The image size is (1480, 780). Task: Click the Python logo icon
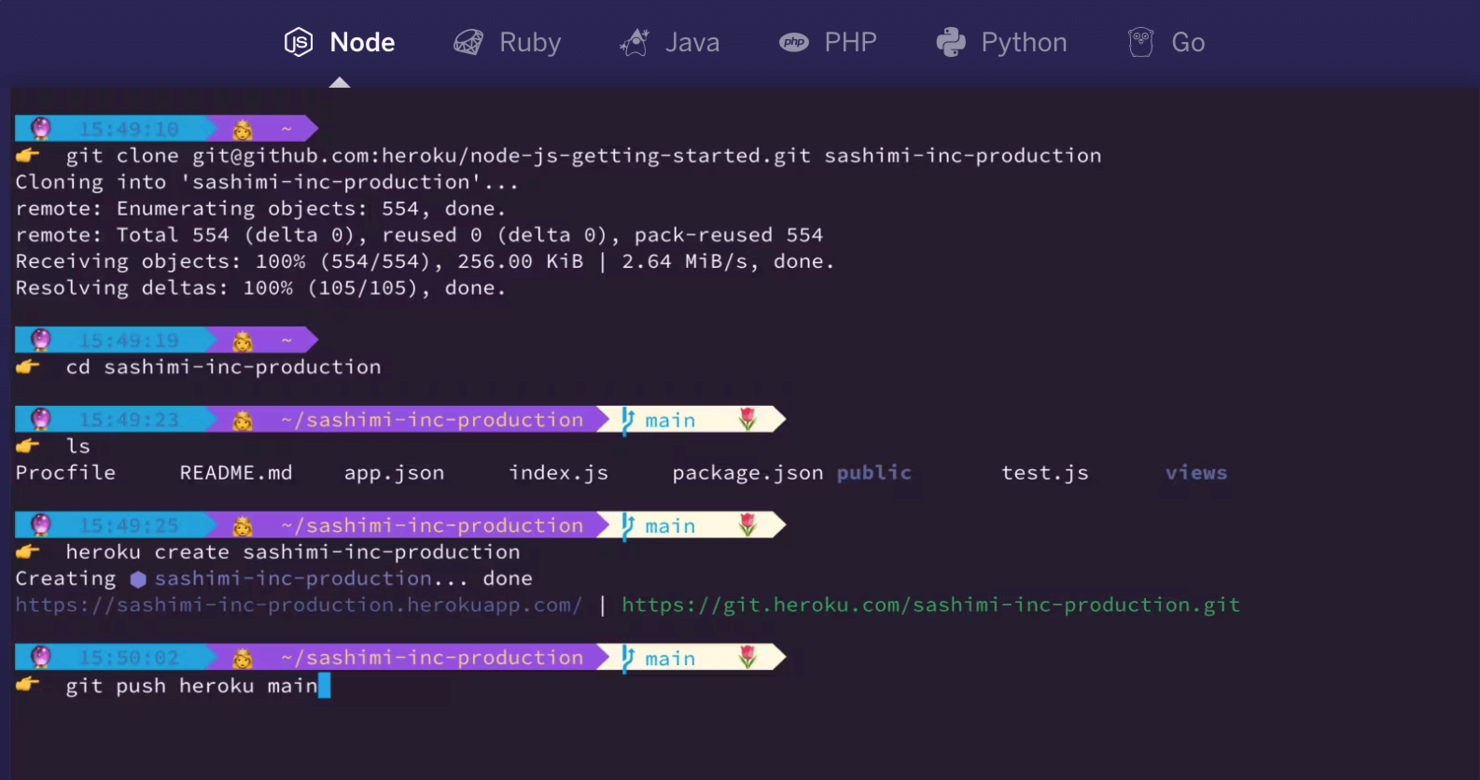(x=952, y=42)
